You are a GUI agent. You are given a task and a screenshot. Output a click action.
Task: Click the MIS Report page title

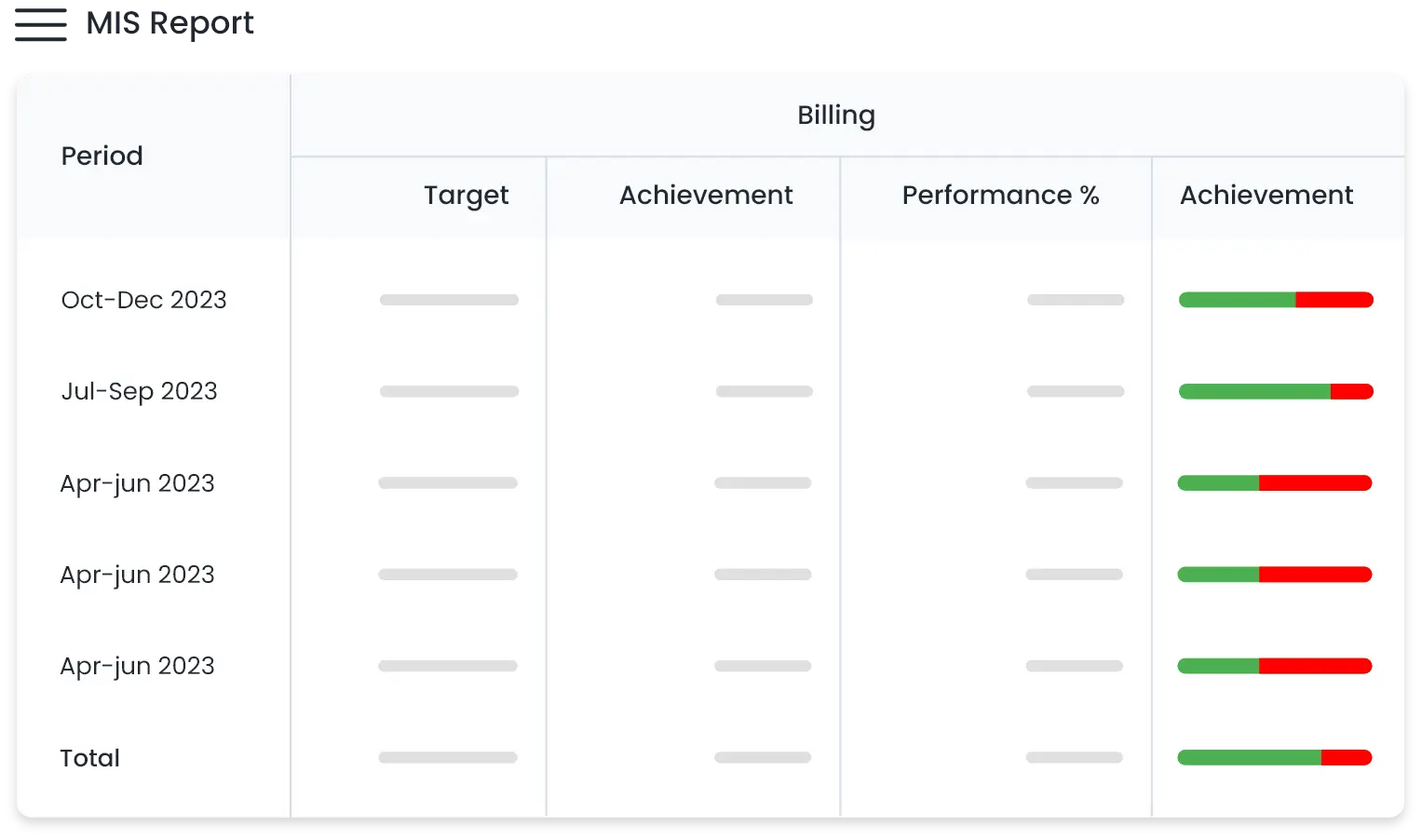coord(170,25)
